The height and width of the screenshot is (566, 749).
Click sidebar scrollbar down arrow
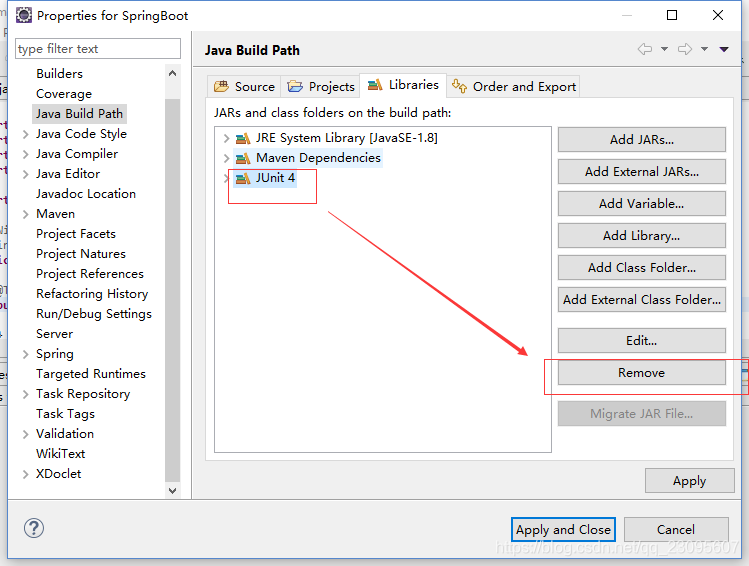172,491
